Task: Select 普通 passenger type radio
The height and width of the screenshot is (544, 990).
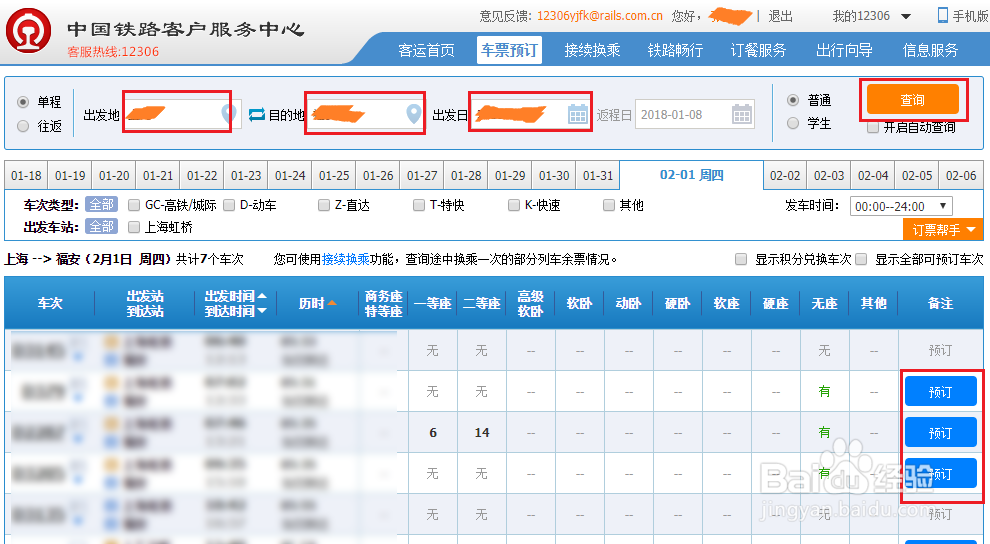Action: (x=793, y=100)
